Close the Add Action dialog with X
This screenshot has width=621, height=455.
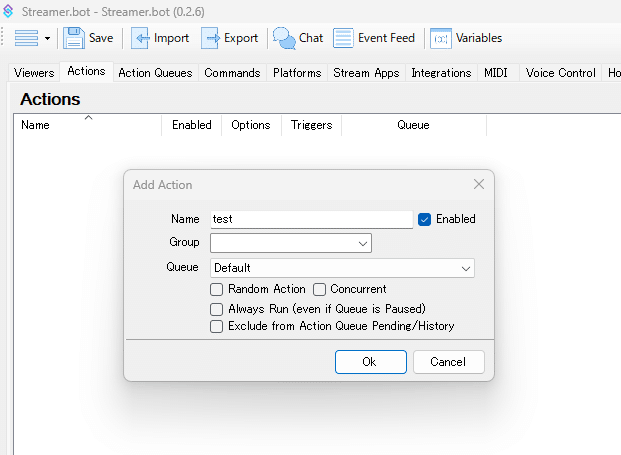(479, 184)
